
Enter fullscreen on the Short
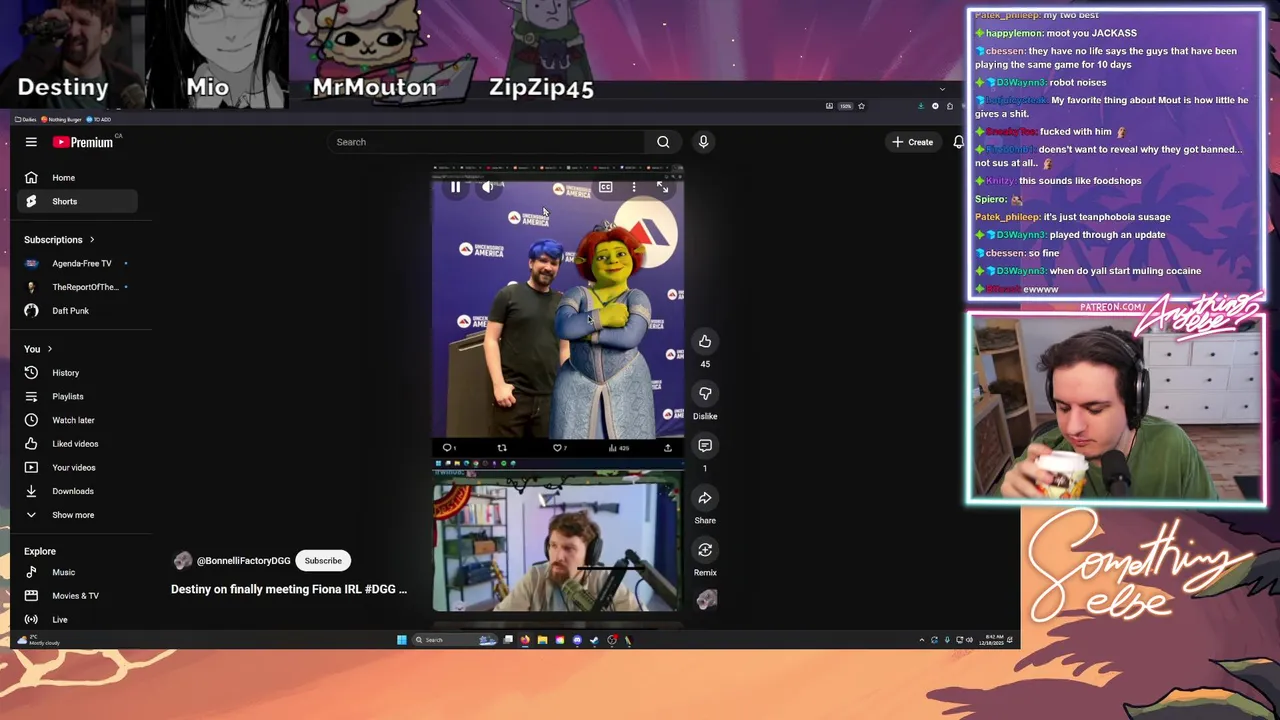click(x=662, y=187)
